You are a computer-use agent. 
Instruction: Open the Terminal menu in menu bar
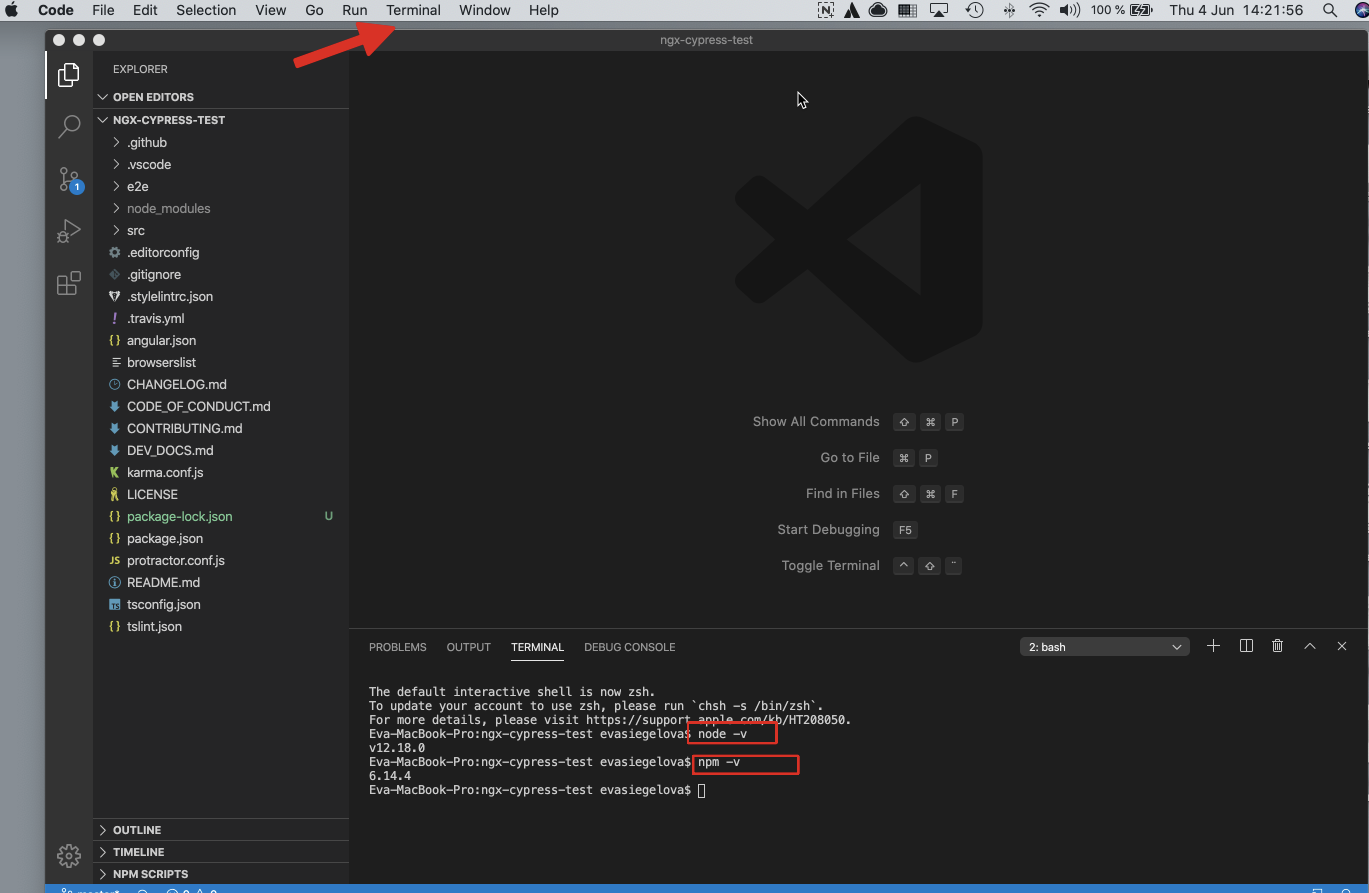pyautogui.click(x=413, y=10)
